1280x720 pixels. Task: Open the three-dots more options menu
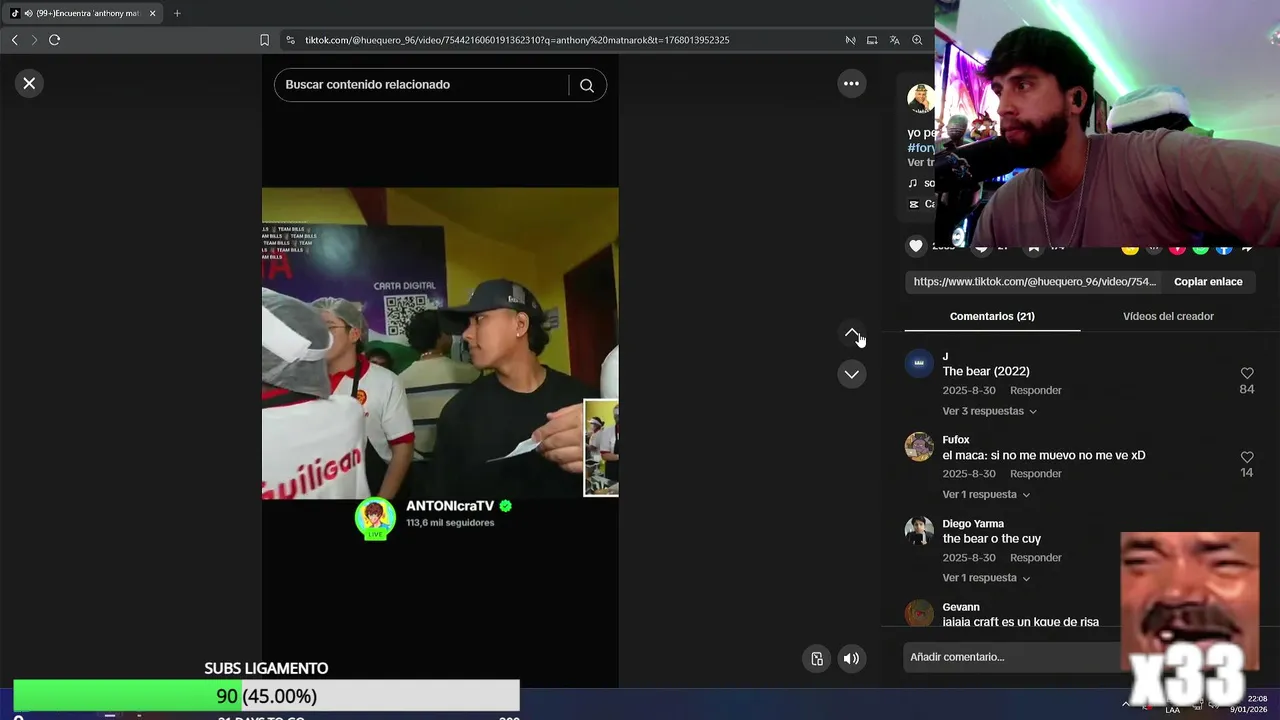point(851,84)
